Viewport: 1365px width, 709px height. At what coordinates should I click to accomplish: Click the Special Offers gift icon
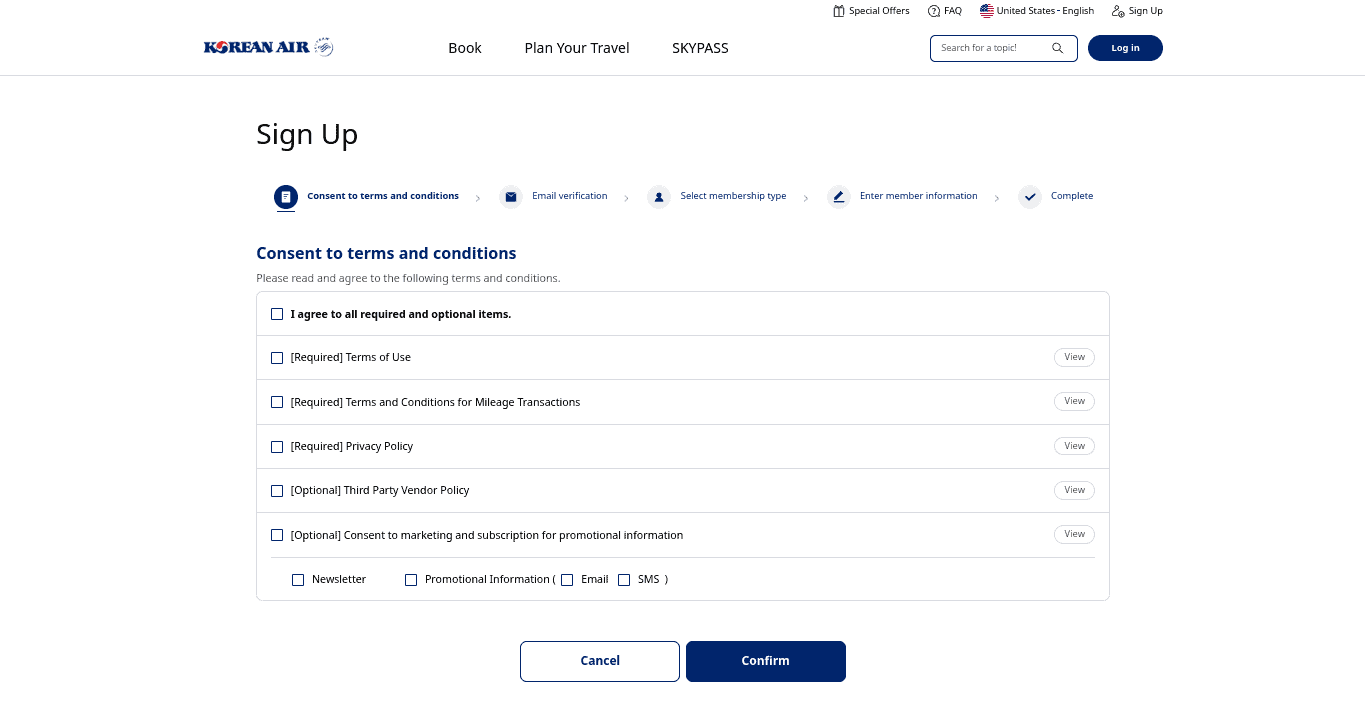point(839,11)
